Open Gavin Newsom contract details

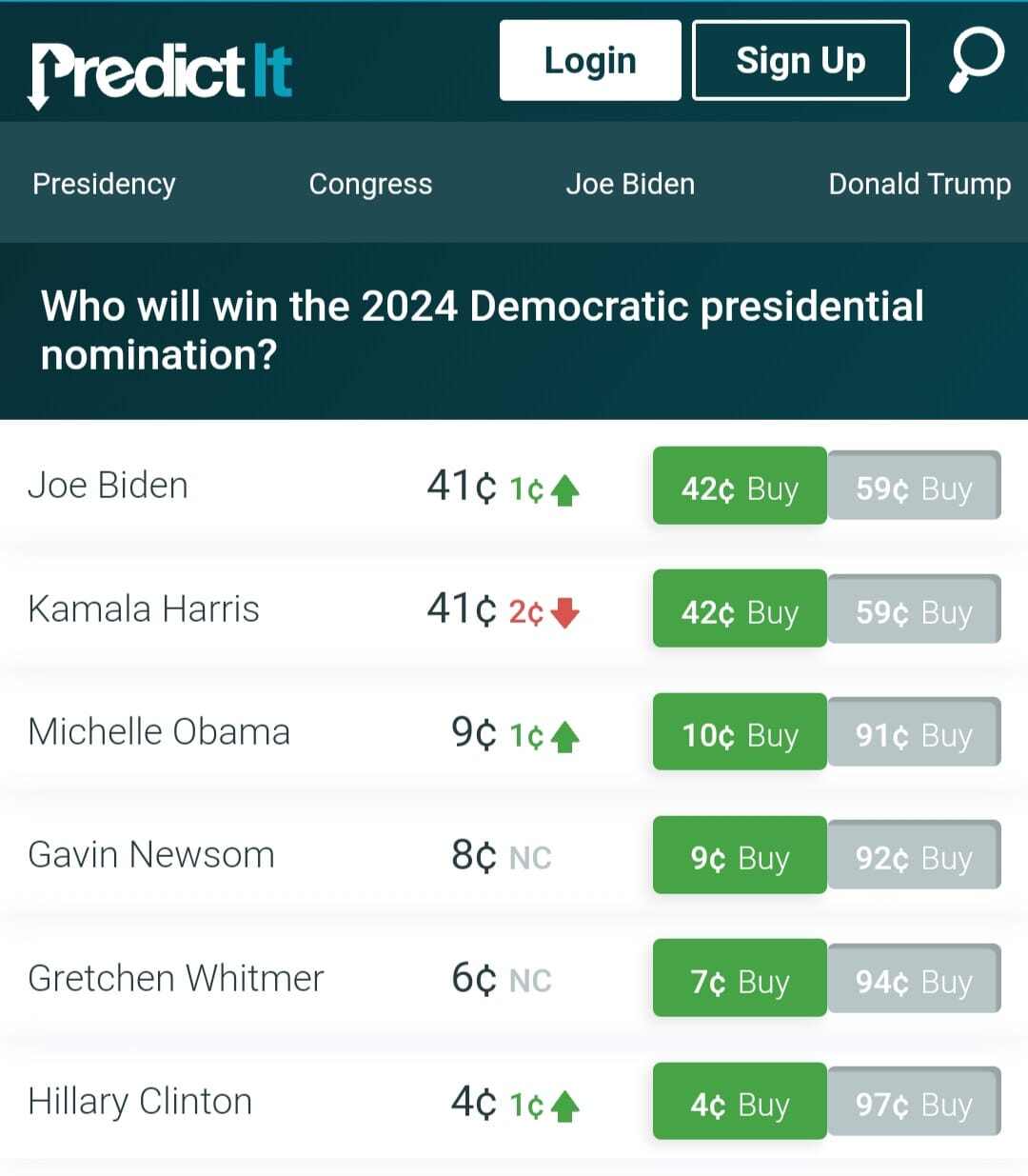(x=151, y=855)
